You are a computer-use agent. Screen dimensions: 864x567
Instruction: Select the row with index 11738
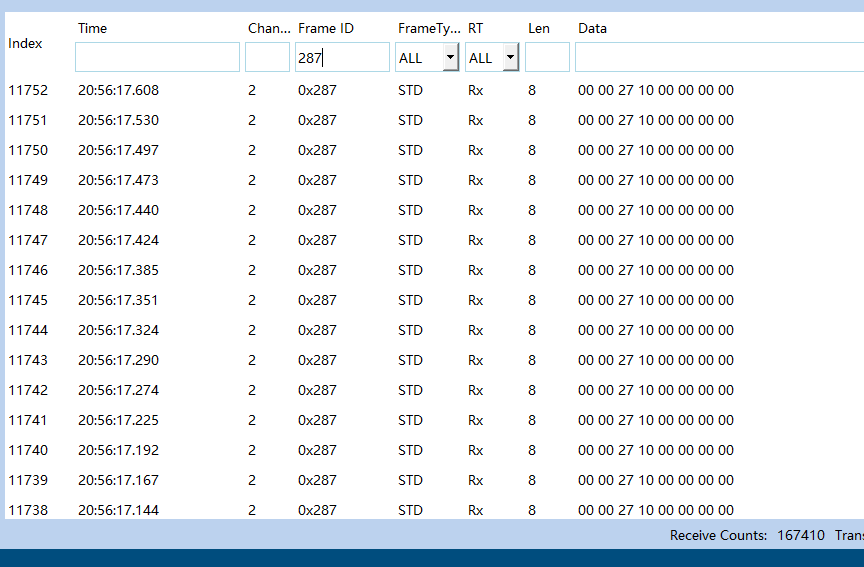pyautogui.click(x=28, y=510)
